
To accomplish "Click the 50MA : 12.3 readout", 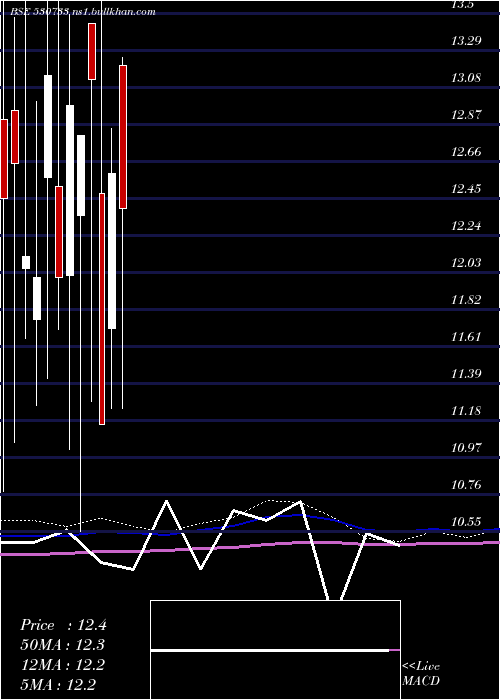I will click(63, 645).
